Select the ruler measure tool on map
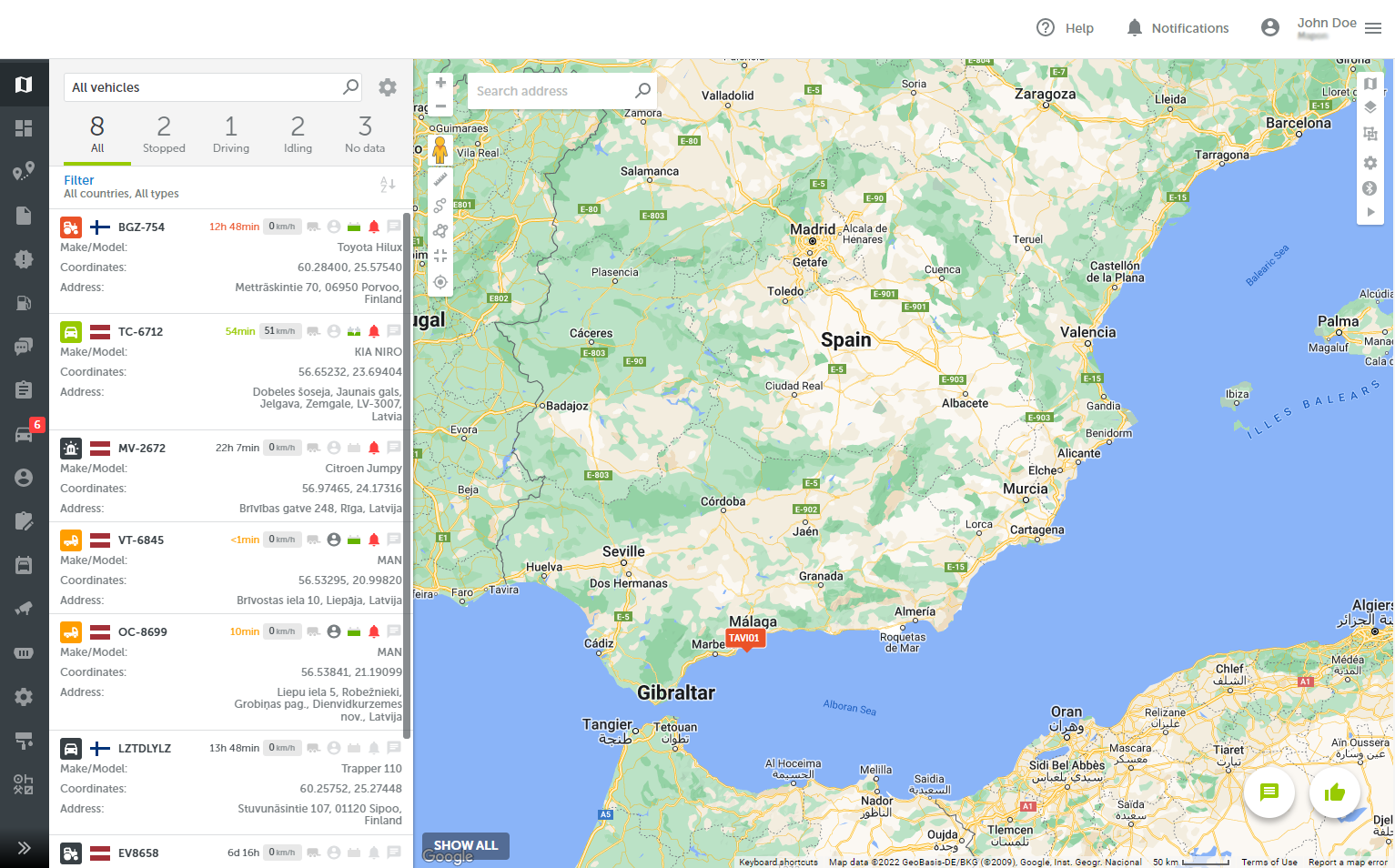Viewport: 1395px width, 868px height. pos(440,180)
